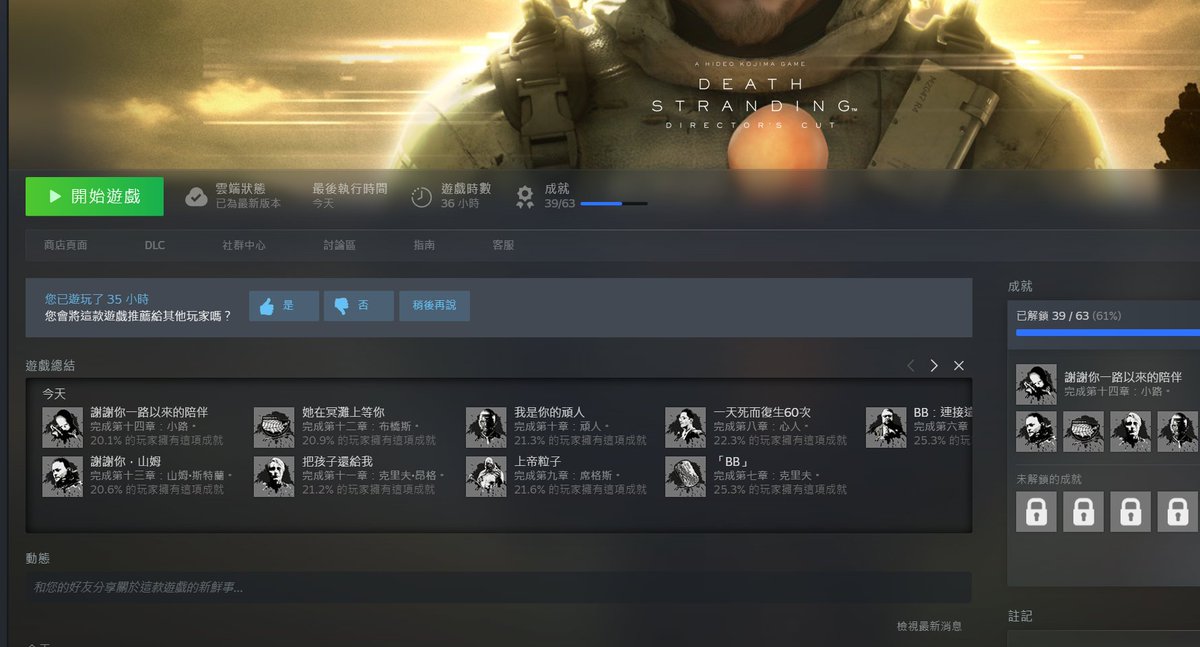
Task: Click the 上帝粒子 achievement icon
Action: click(486, 476)
